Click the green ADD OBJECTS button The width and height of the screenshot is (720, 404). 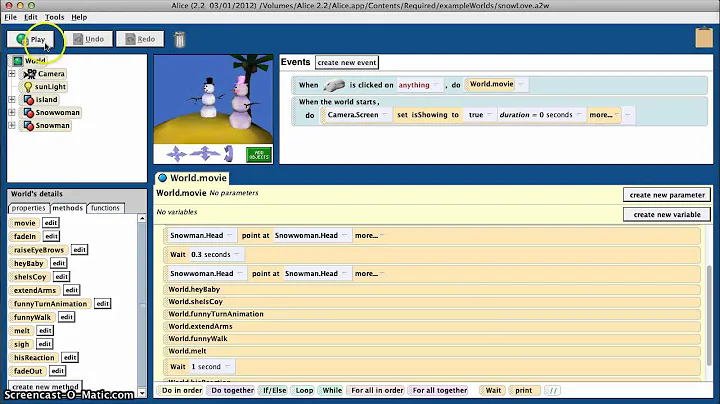[x=259, y=155]
